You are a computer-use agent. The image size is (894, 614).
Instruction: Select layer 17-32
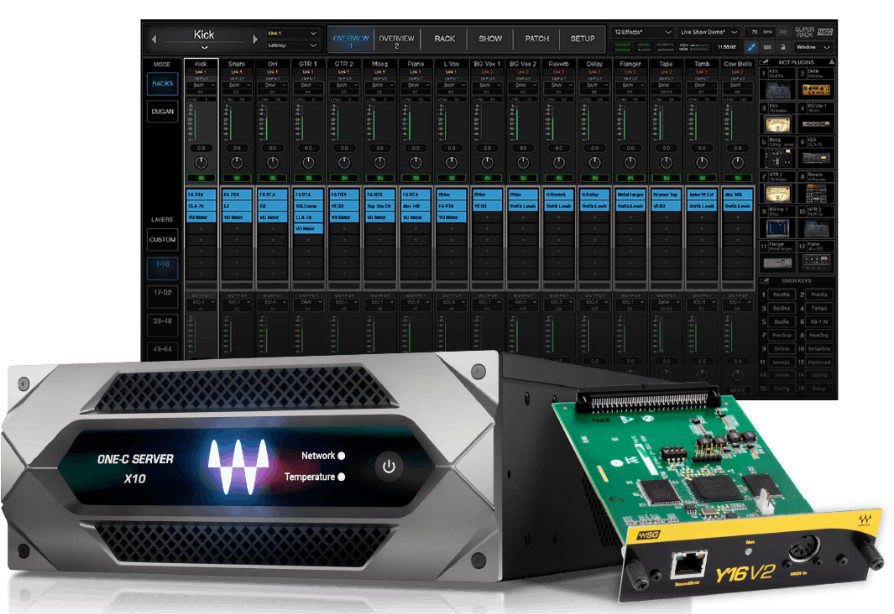click(162, 295)
